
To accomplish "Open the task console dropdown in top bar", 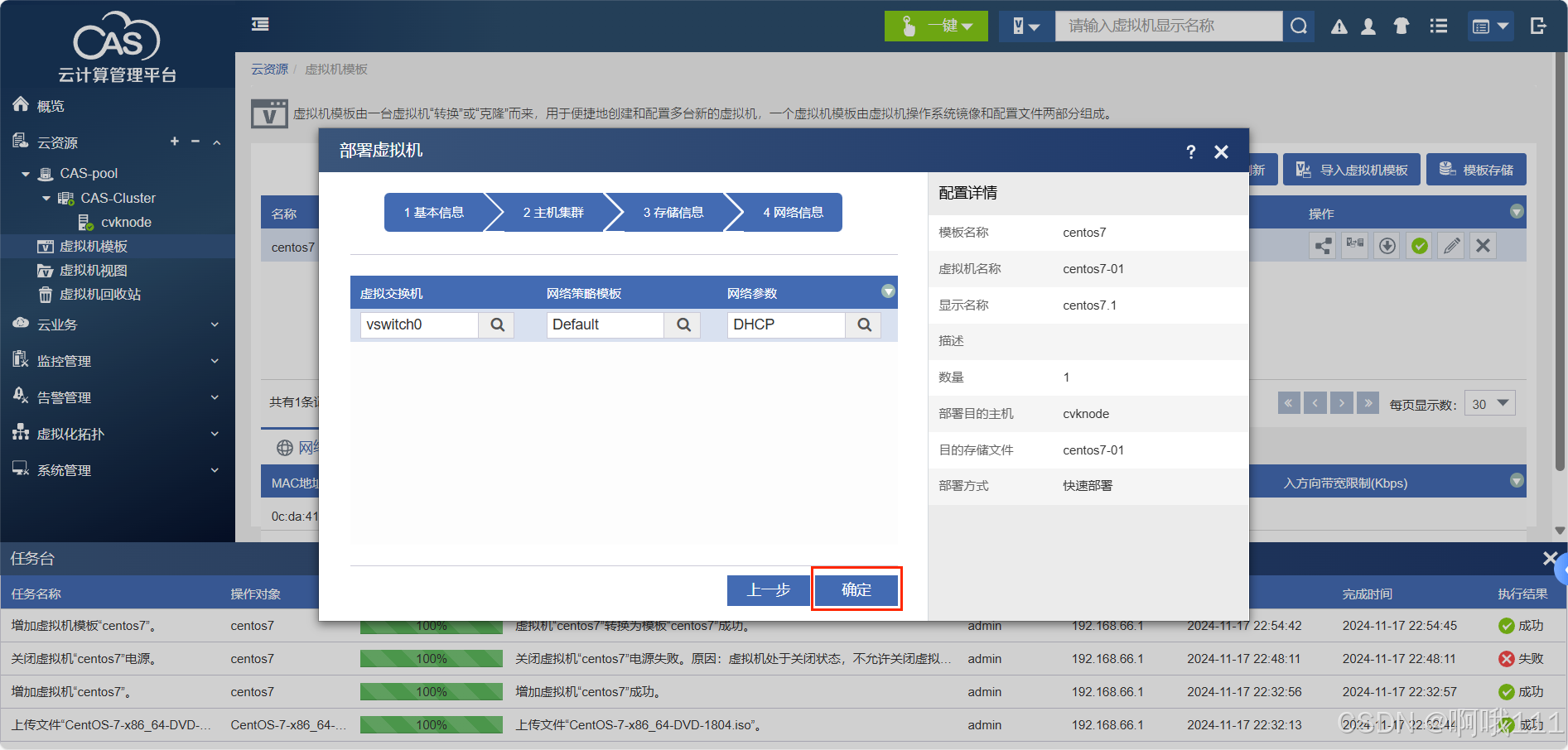I will (1491, 26).
